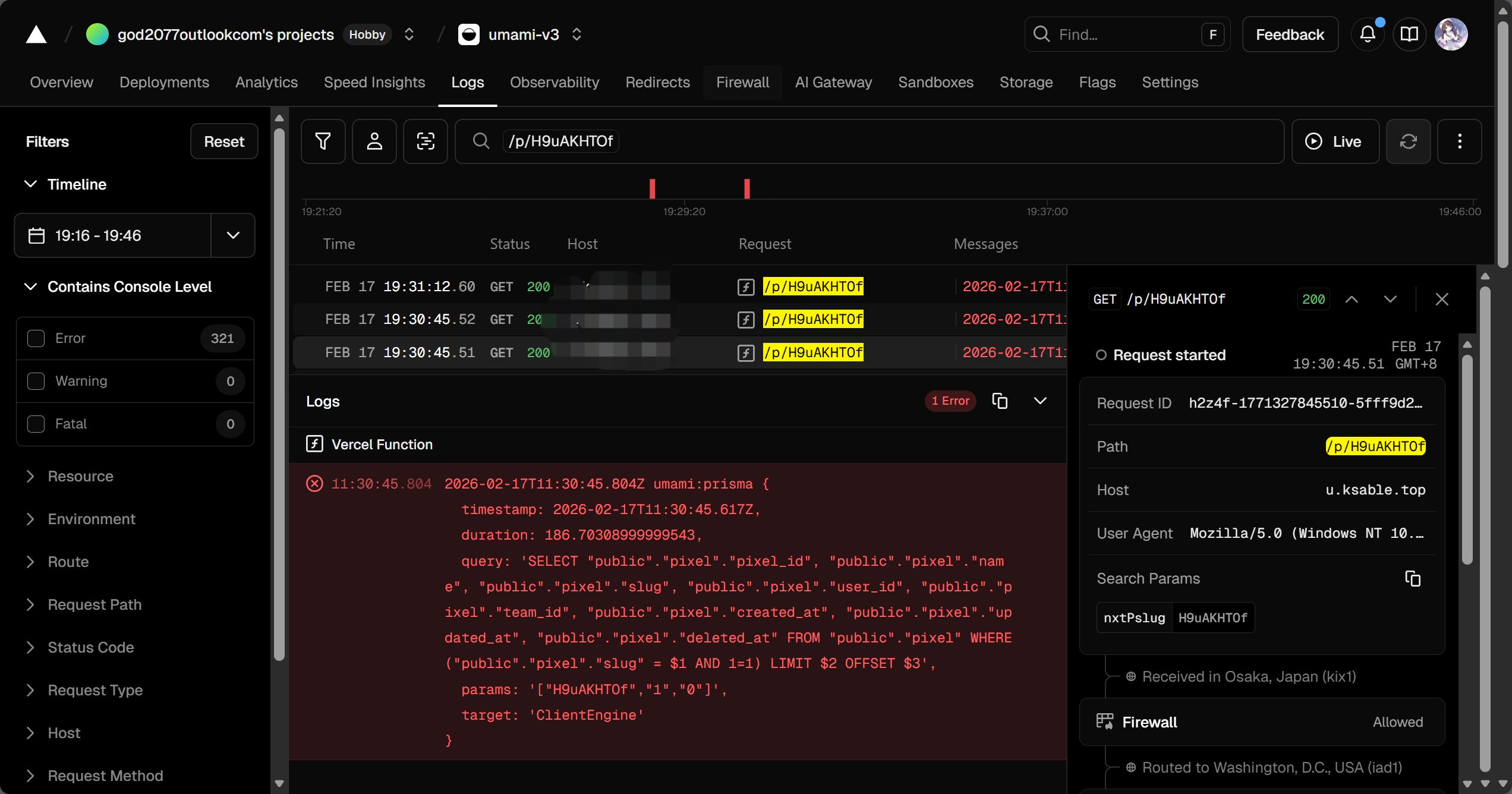The width and height of the screenshot is (1512, 794).
Task: Copy logs with the copy icon
Action: 1000,401
